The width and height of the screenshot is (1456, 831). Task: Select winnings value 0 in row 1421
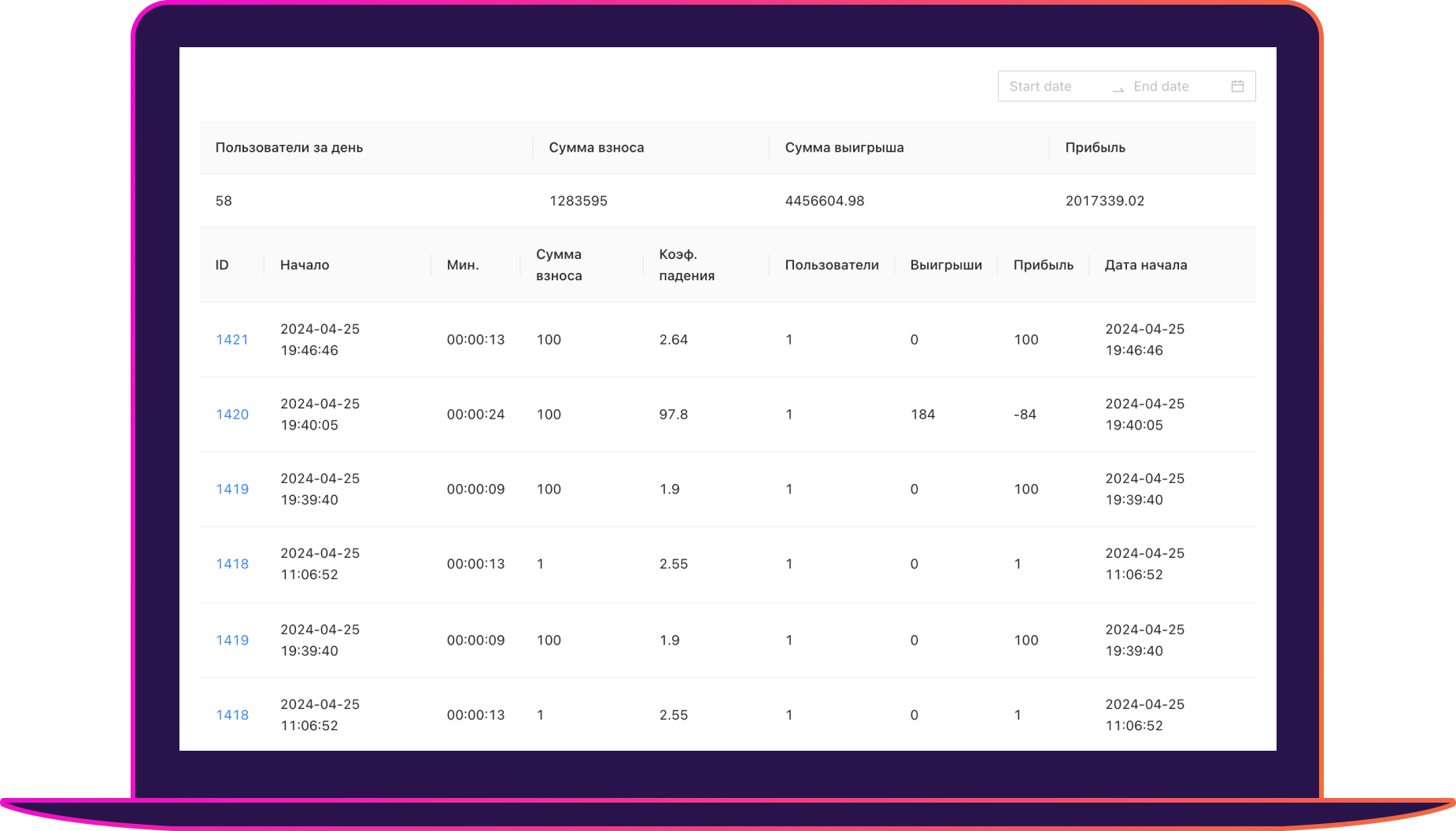coord(914,340)
